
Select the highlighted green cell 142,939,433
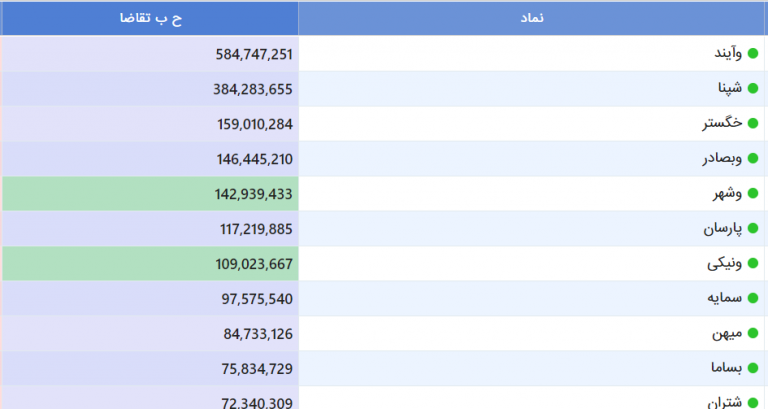(x=150, y=194)
